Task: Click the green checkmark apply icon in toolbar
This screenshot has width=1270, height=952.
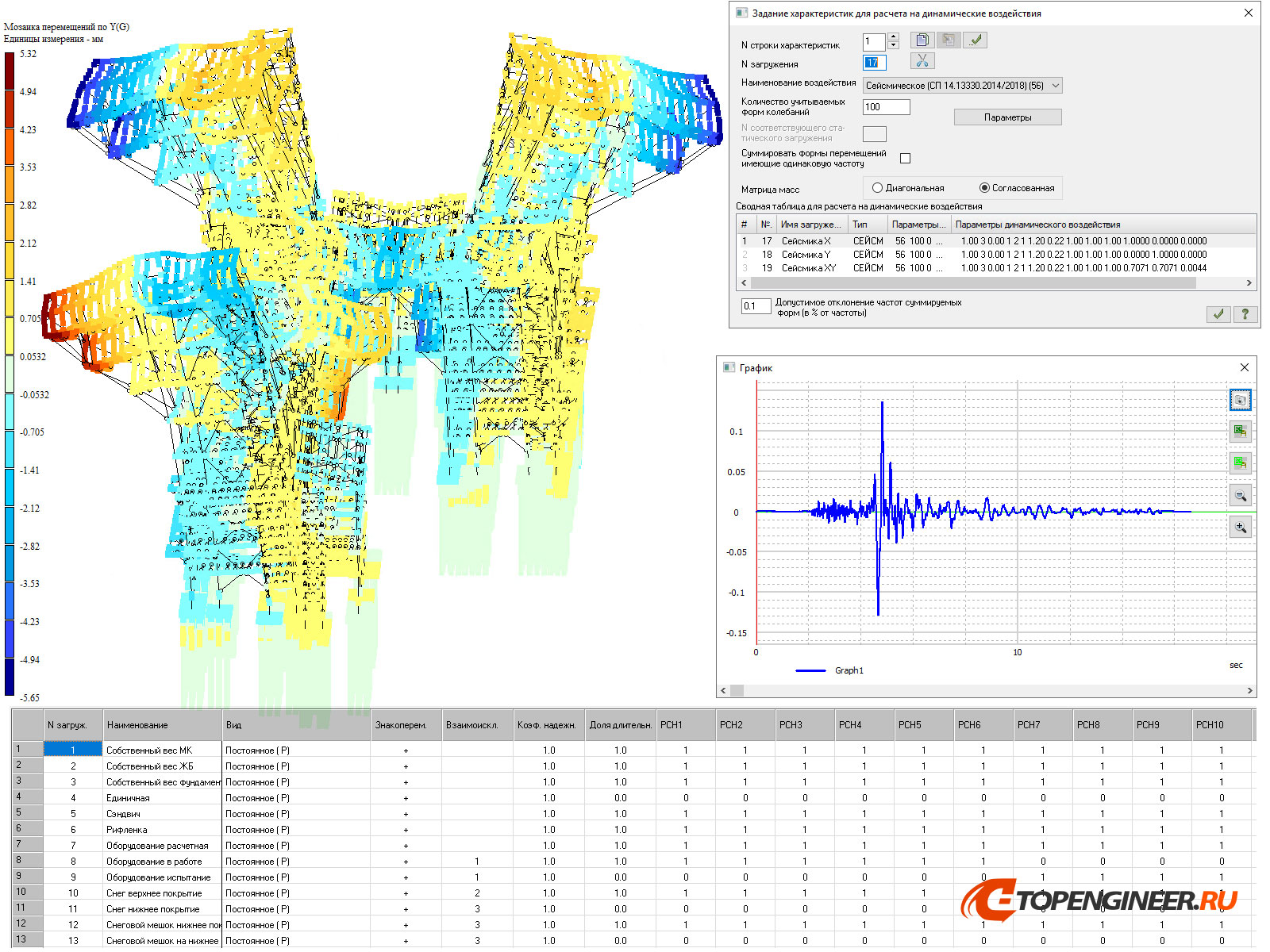Action: pos(975,40)
